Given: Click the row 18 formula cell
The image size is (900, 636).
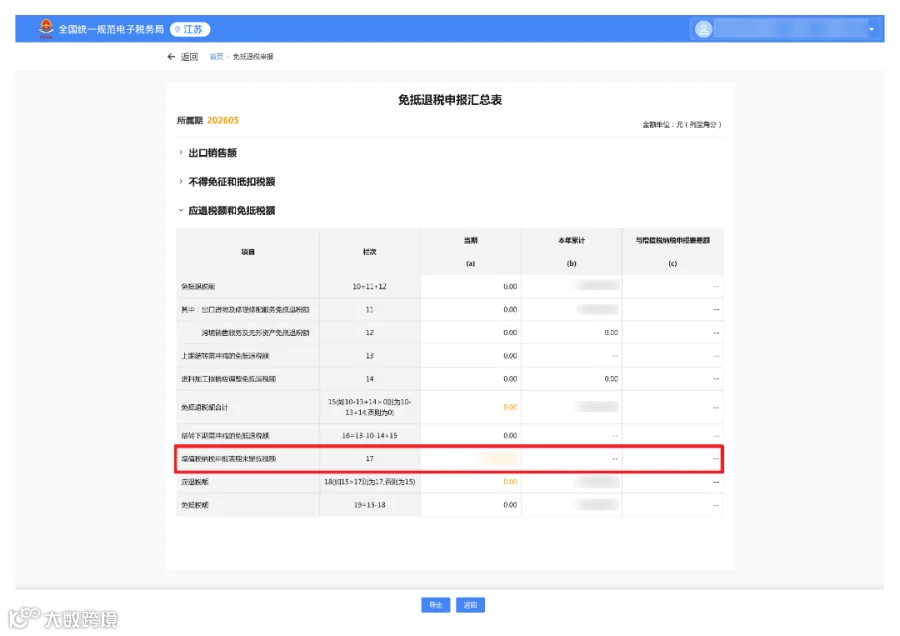Looking at the screenshot, I should [370, 482].
